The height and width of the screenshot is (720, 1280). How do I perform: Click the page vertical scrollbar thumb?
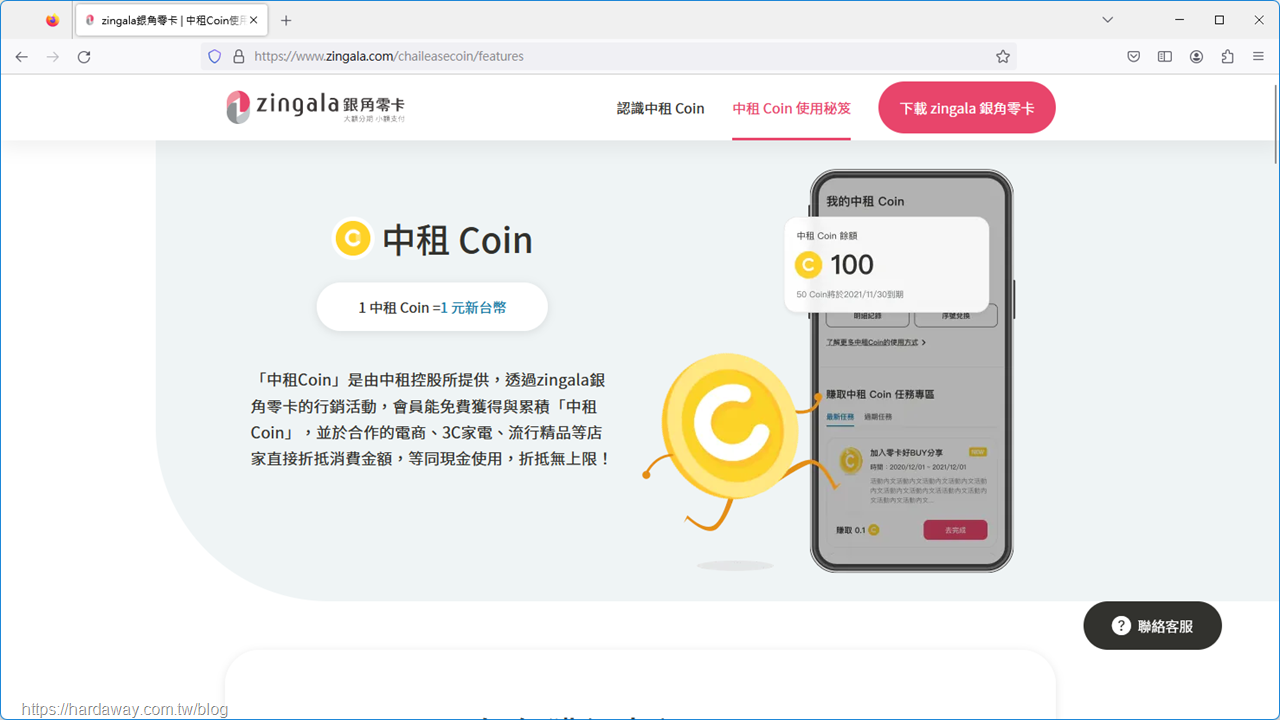click(1274, 120)
